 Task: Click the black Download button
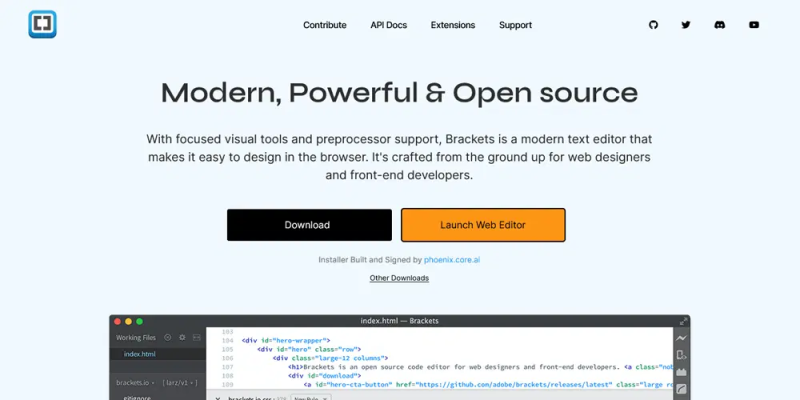(309, 225)
